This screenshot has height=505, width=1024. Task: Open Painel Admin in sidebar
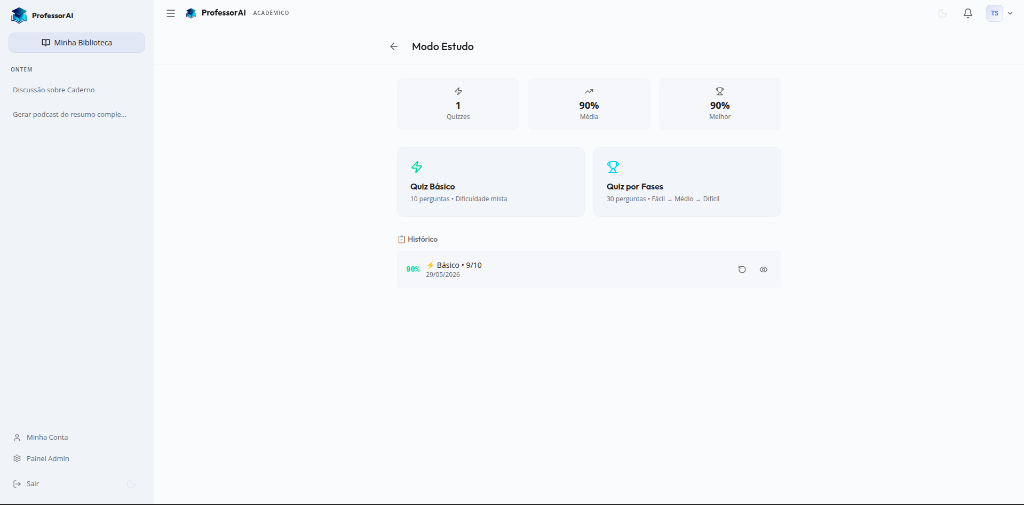click(x=41, y=459)
